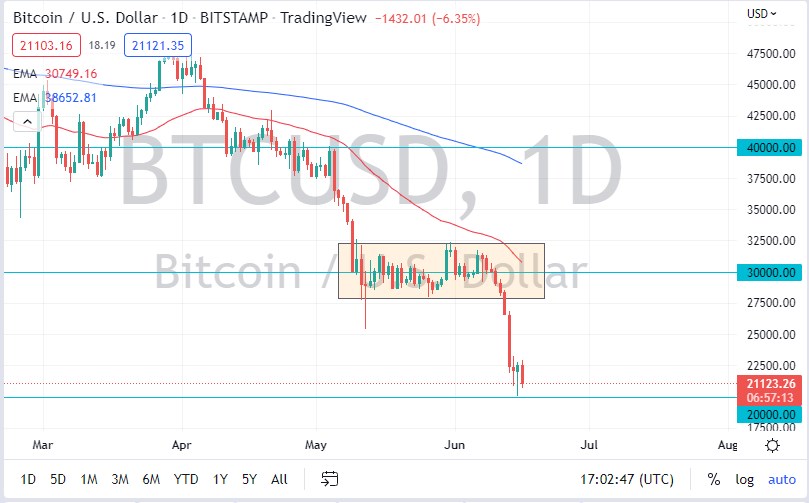809x503 pixels.
Task: Select the YTD time range
Action: [x=184, y=479]
